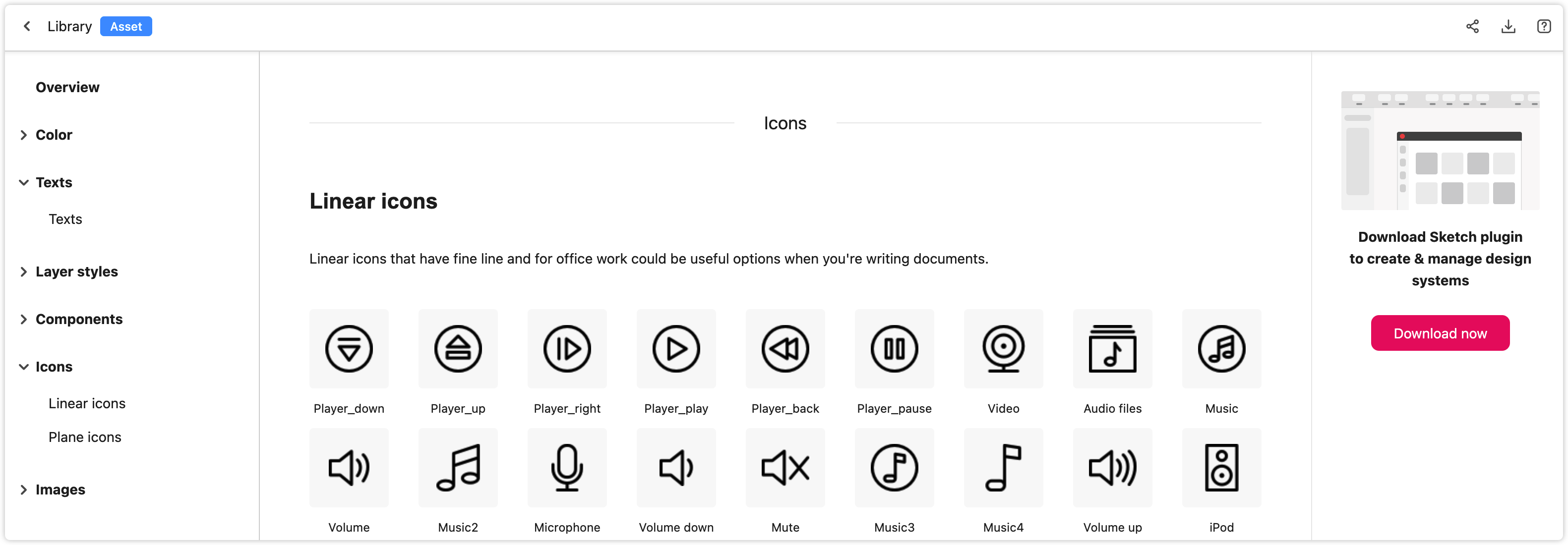Click the Linear icons heading
This screenshot has width=1568, height=545.
pyautogui.click(x=373, y=201)
